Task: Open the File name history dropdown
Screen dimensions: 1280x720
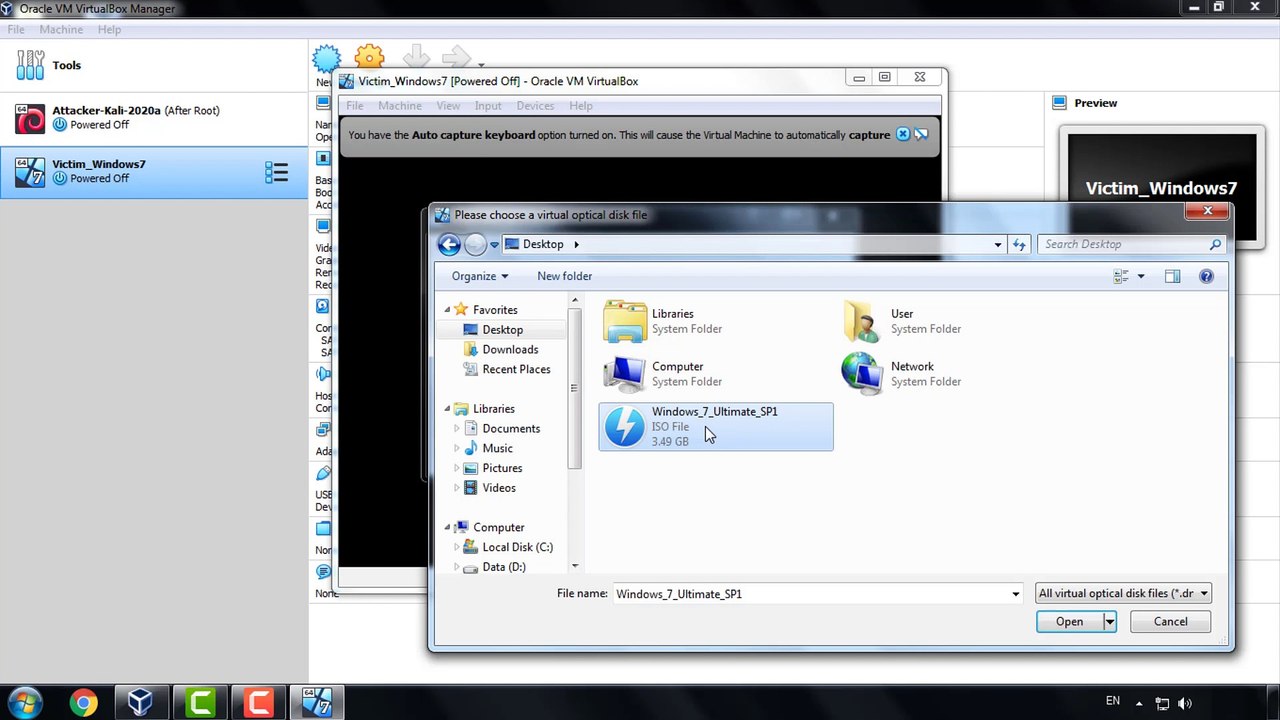Action: (x=1015, y=594)
